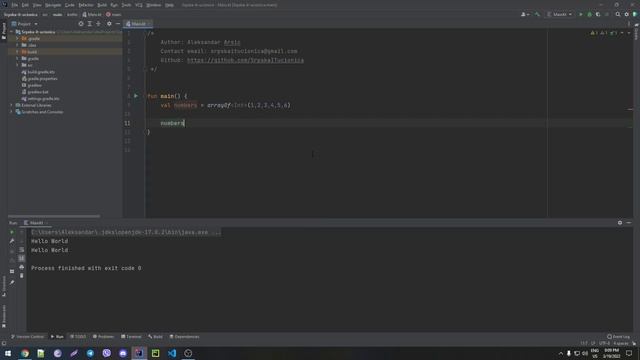640x360 pixels.
Task: Open the Dependencies tool window tab
Action: point(184,337)
